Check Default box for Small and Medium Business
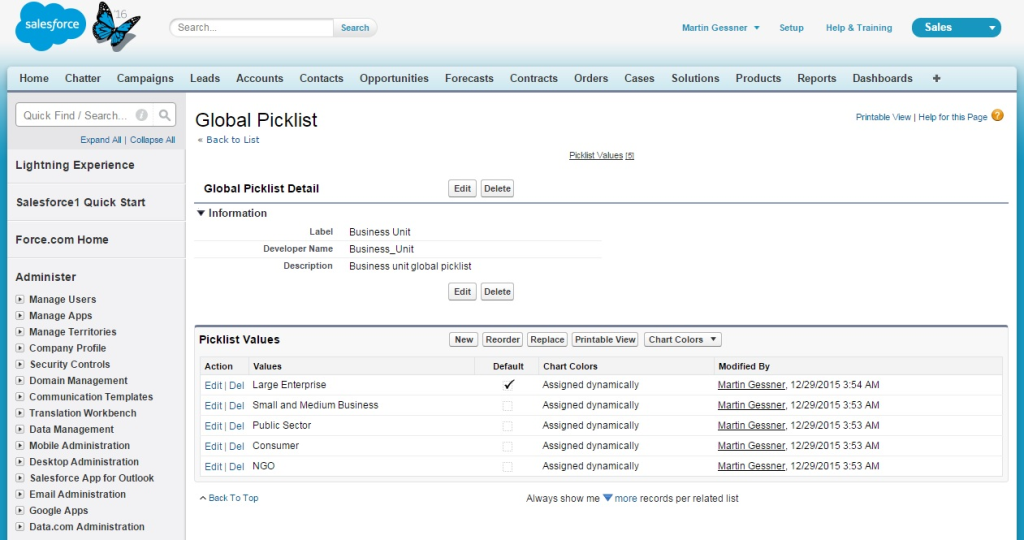Screen dimensions: 1024x540 508,406
